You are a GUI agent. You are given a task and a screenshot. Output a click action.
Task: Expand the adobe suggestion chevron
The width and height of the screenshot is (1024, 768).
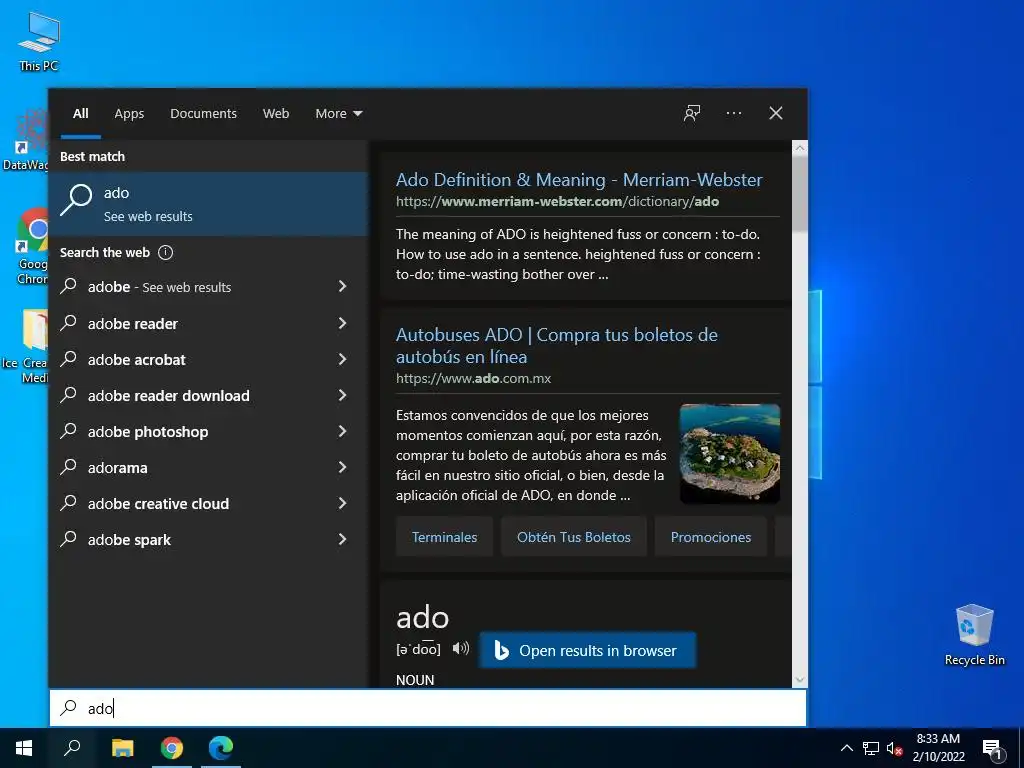pos(342,287)
